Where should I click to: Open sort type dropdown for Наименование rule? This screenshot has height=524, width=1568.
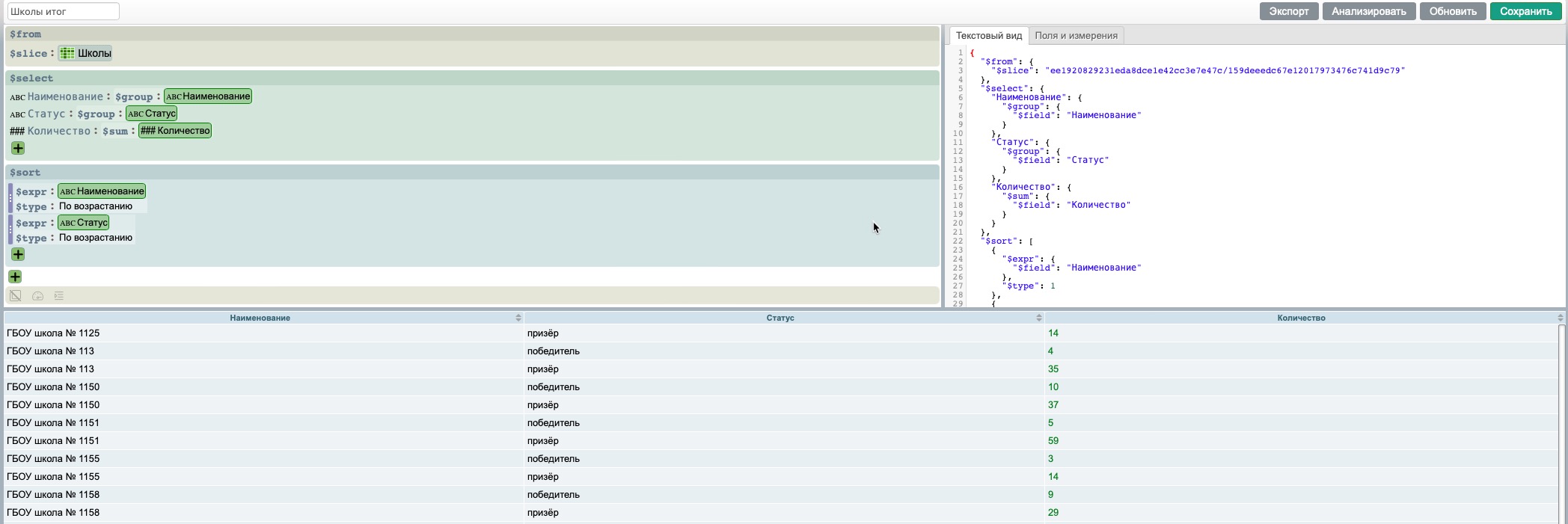(x=96, y=206)
